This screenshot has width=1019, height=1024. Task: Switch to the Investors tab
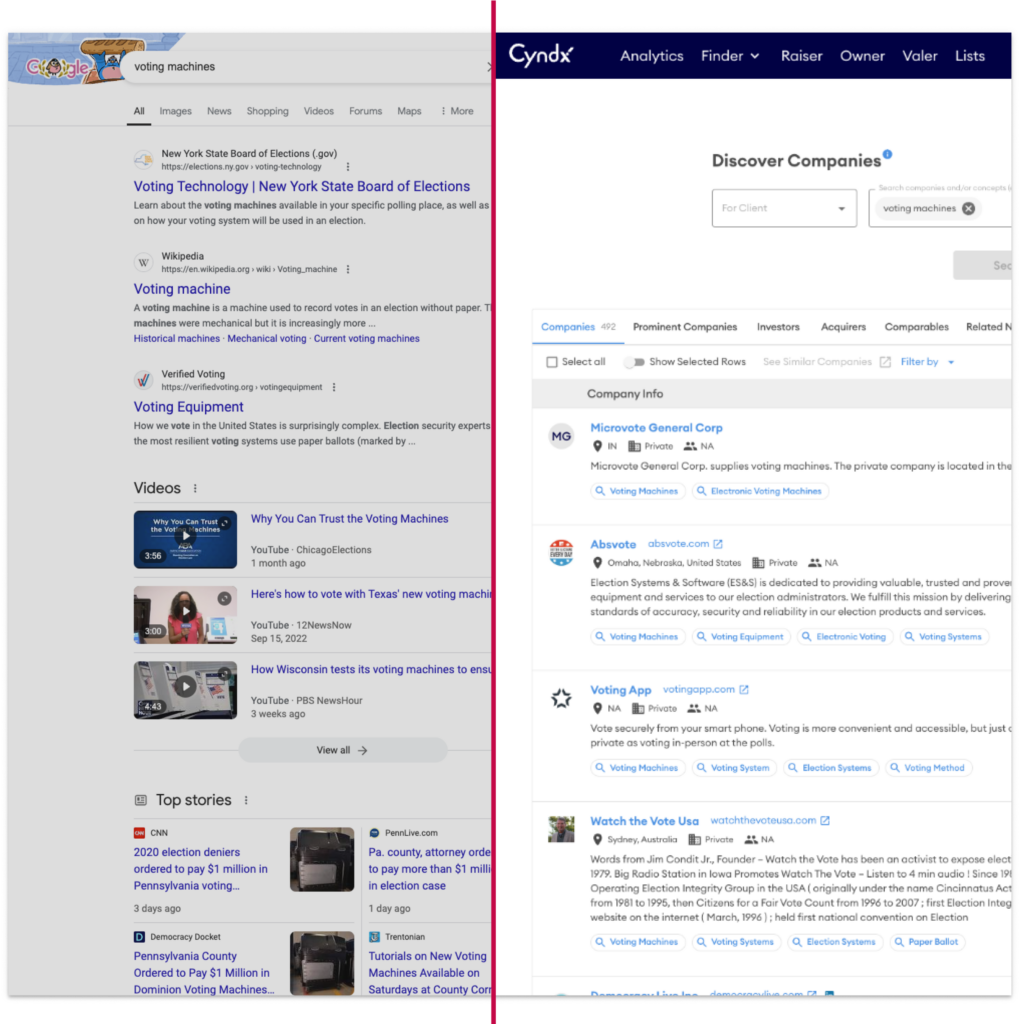[778, 327]
